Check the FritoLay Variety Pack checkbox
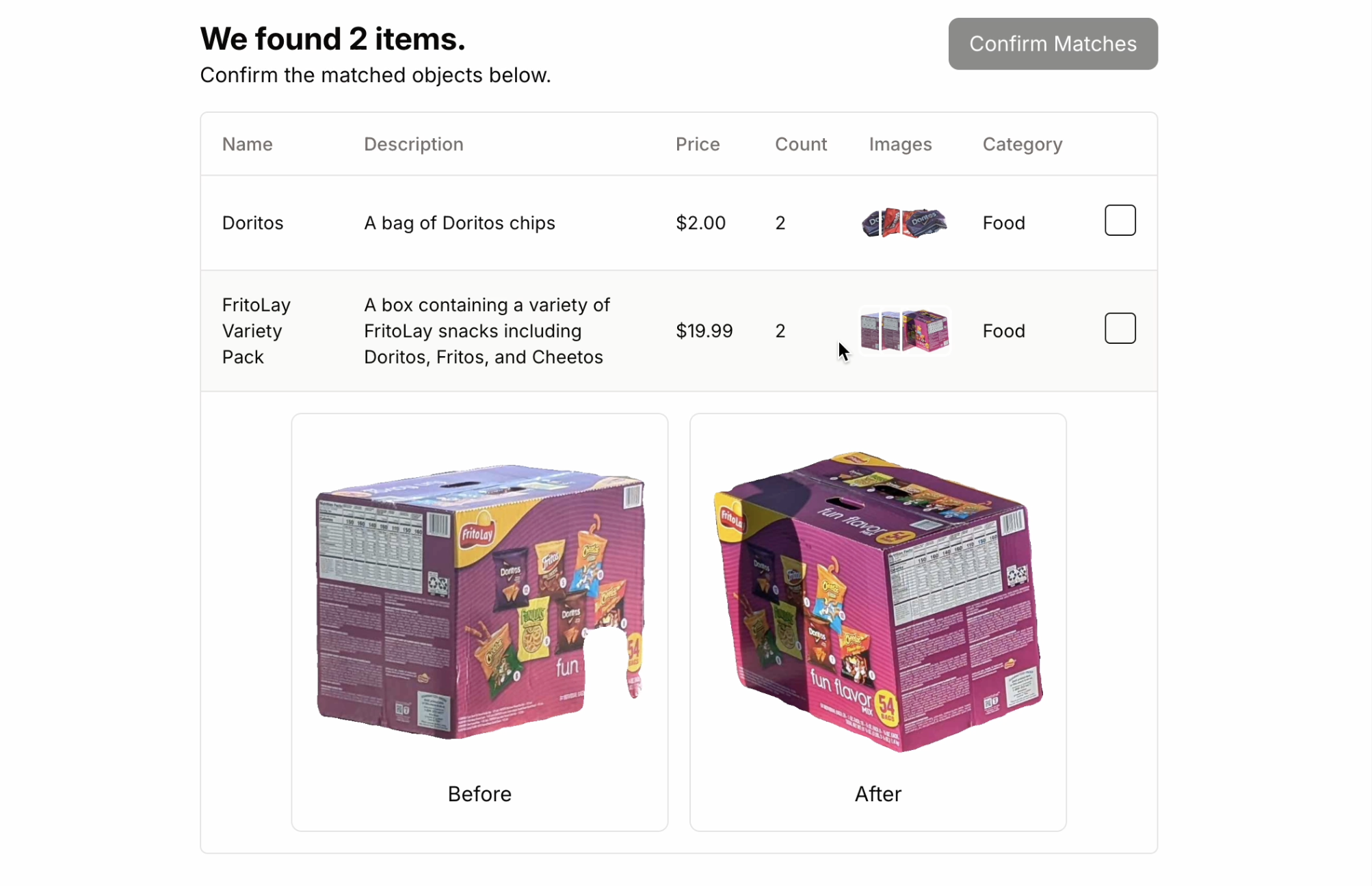Image resolution: width=1372 pixels, height=886 pixels. 1120,328
